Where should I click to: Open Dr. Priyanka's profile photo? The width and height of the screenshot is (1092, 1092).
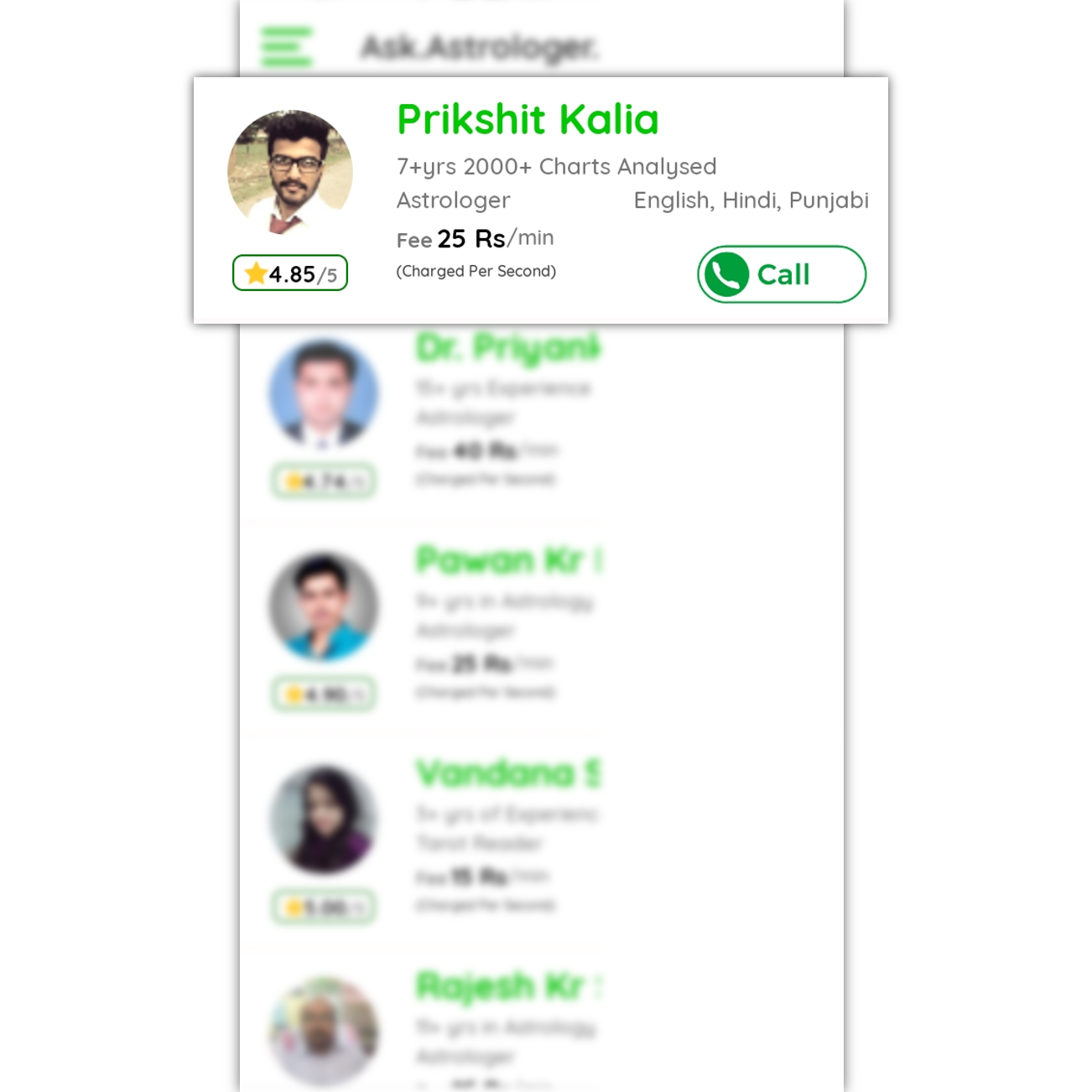click(x=324, y=393)
